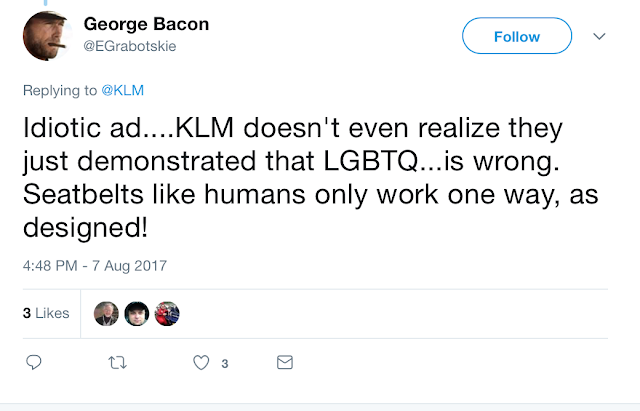Click the envelope direct message icon
This screenshot has width=640, height=411.
pyautogui.click(x=285, y=362)
